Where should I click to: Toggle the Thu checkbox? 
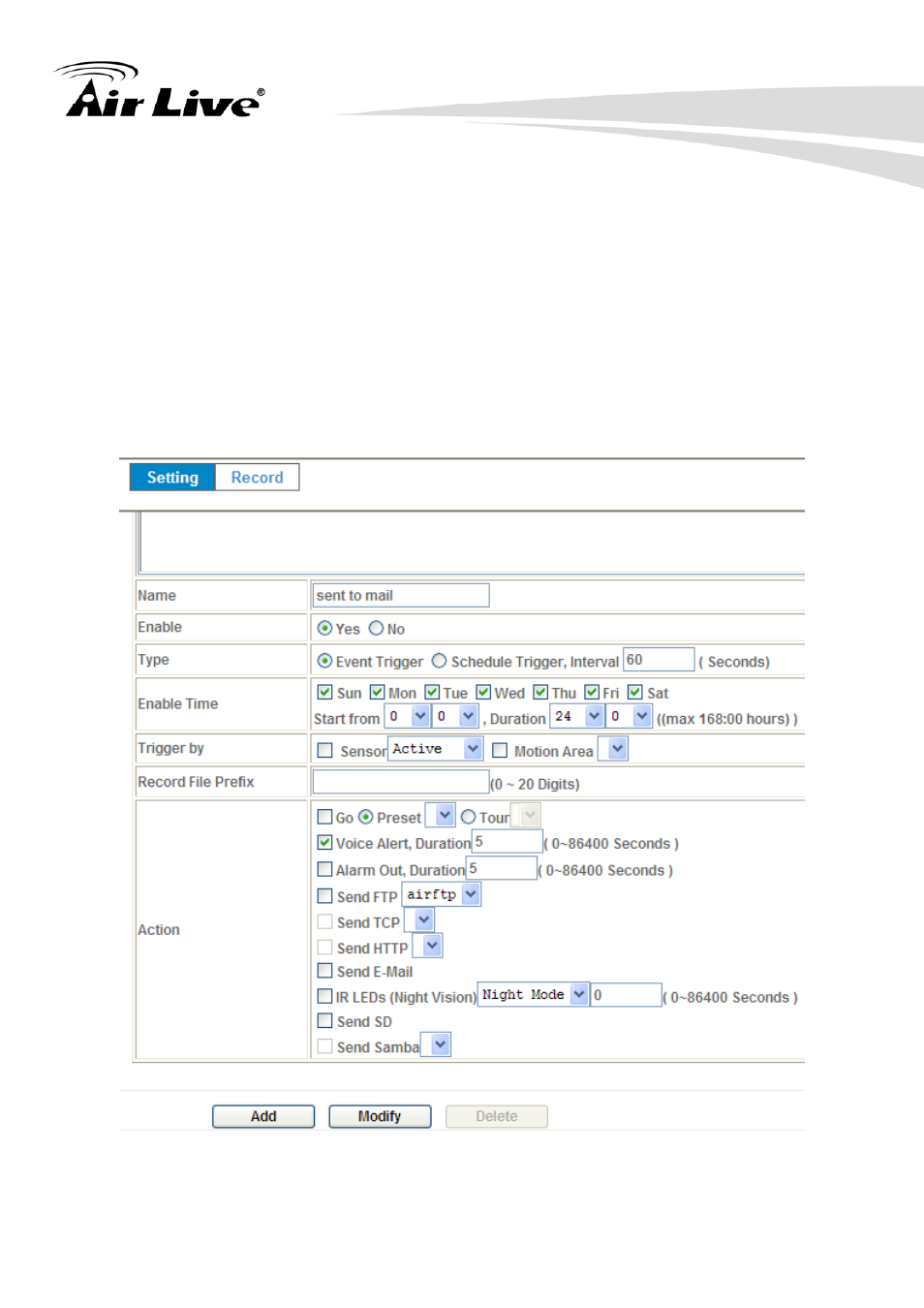[540, 692]
